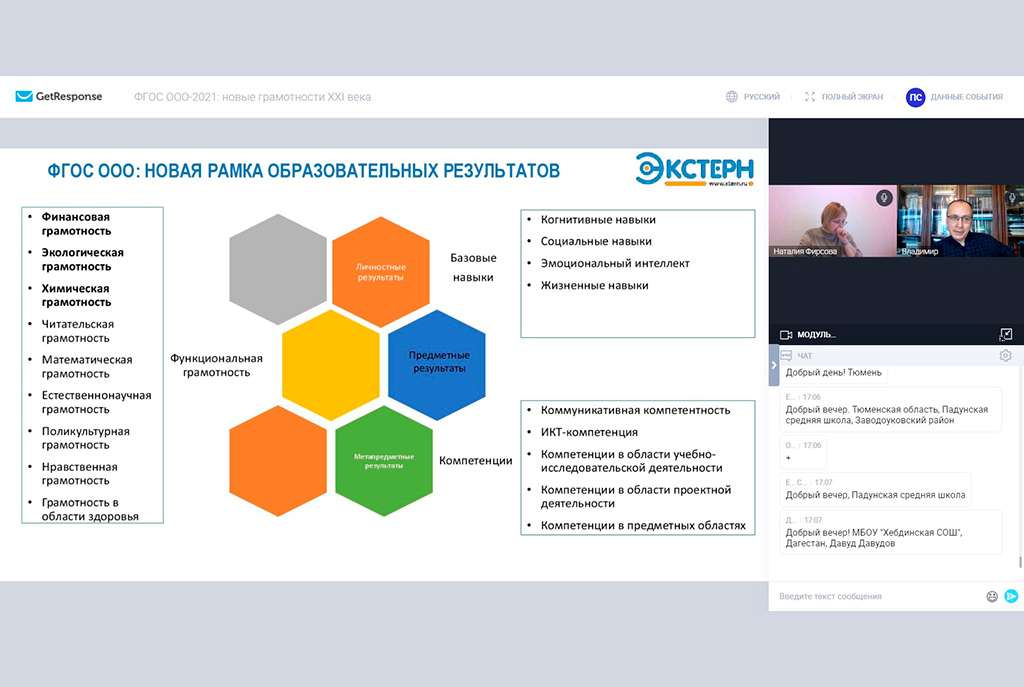Image resolution: width=1024 pixels, height=687 pixels.
Task: Open the emoji picker in chat
Action: (x=992, y=596)
